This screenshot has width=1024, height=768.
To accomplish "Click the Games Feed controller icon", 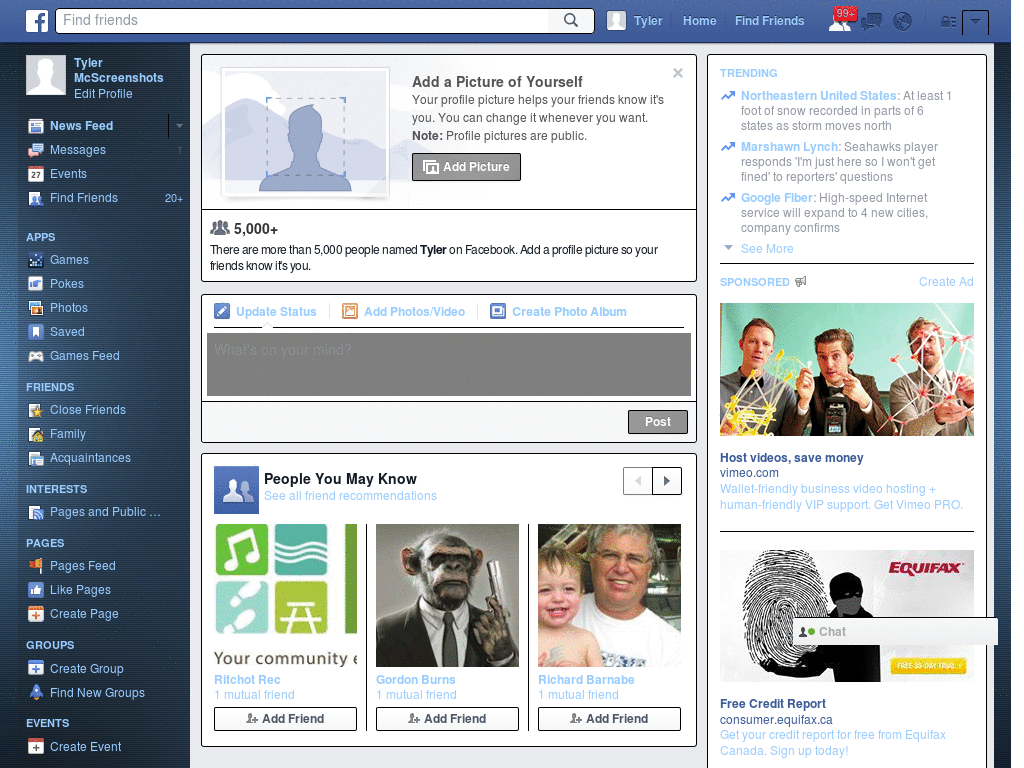I will coord(36,356).
